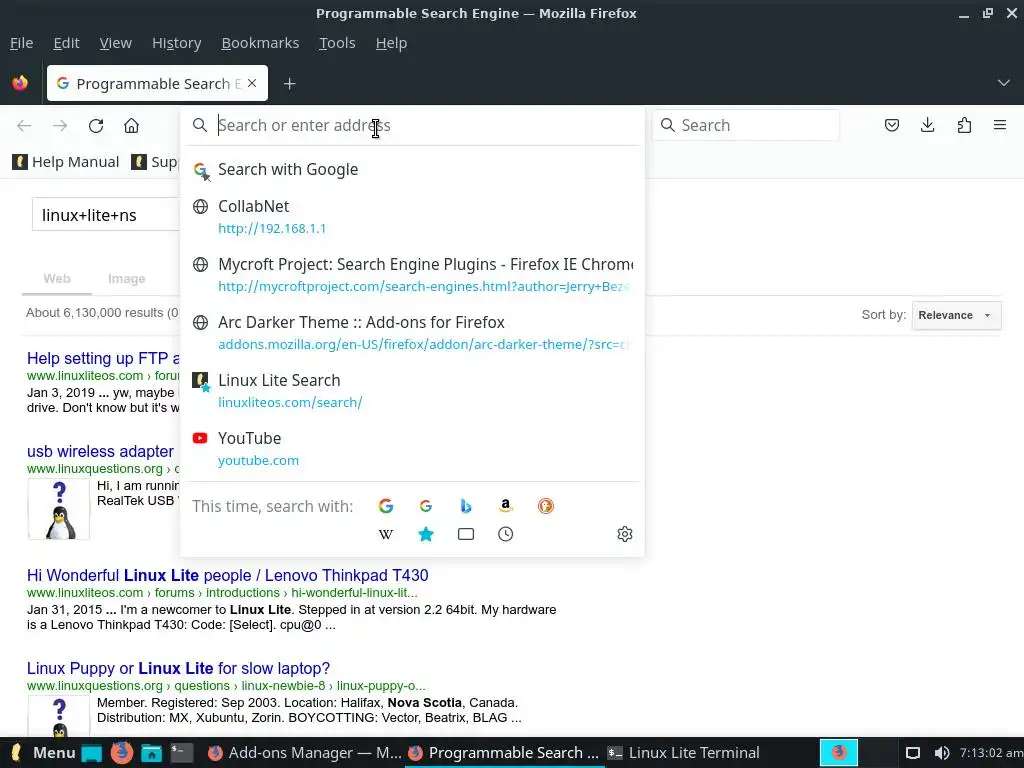Choose the second Google one-off search icon
Screen dimensions: 1024x768
(426, 505)
